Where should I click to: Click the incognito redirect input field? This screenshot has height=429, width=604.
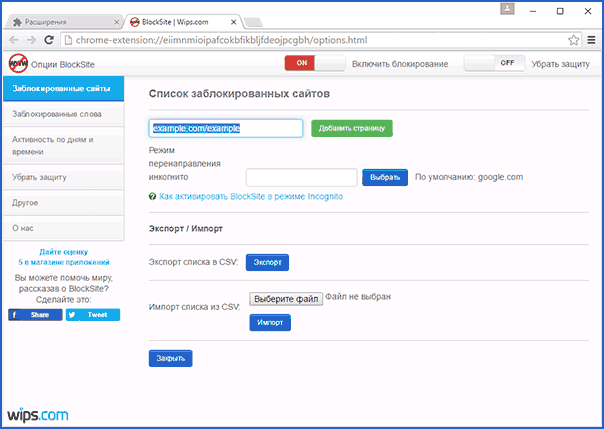tap(302, 177)
